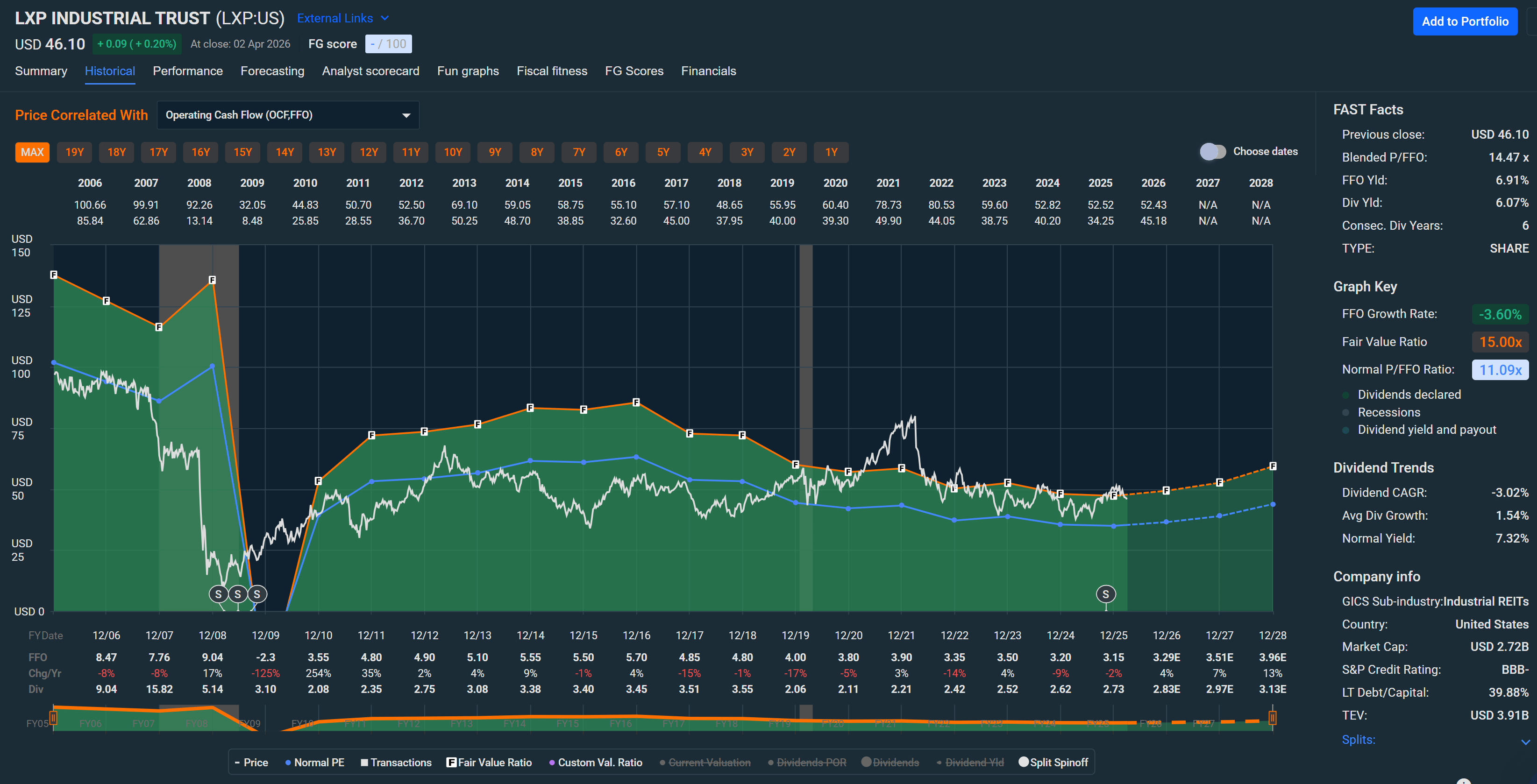The width and height of the screenshot is (1537, 784).
Task: Click Add to Portfolio button
Action: pos(1465,21)
